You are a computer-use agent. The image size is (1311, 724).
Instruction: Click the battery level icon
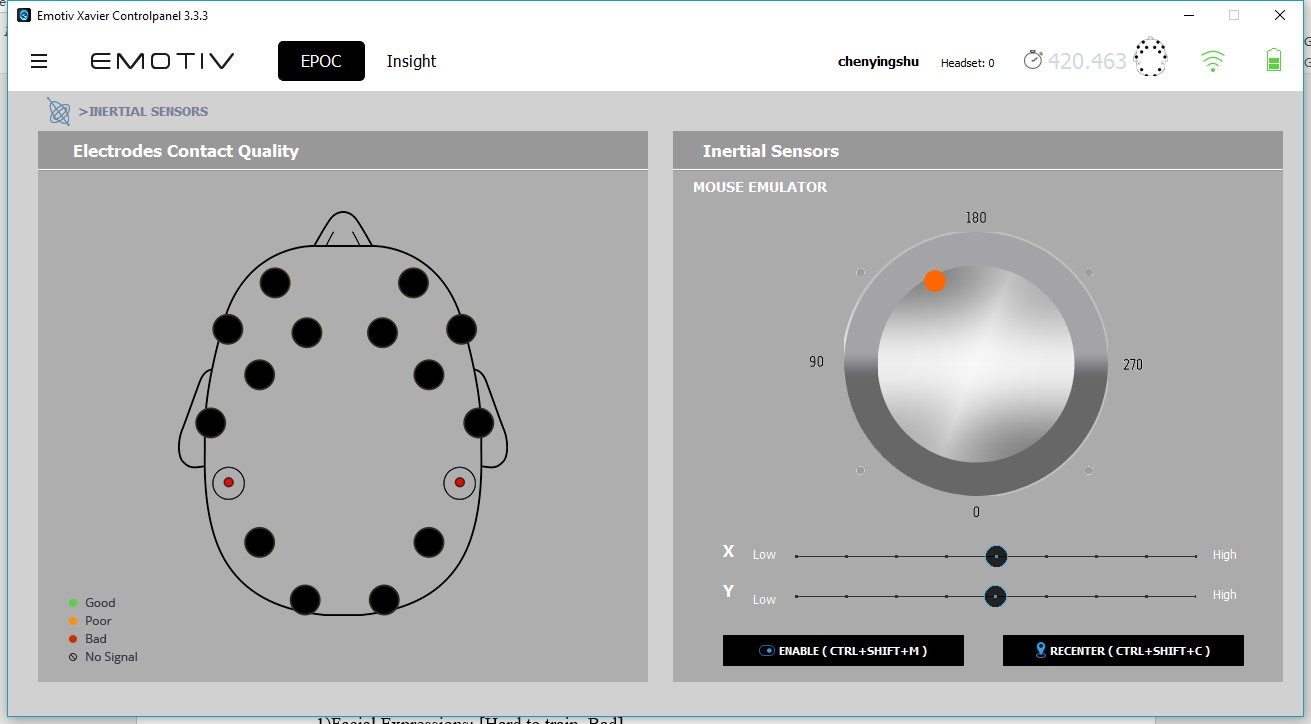(x=1273, y=60)
